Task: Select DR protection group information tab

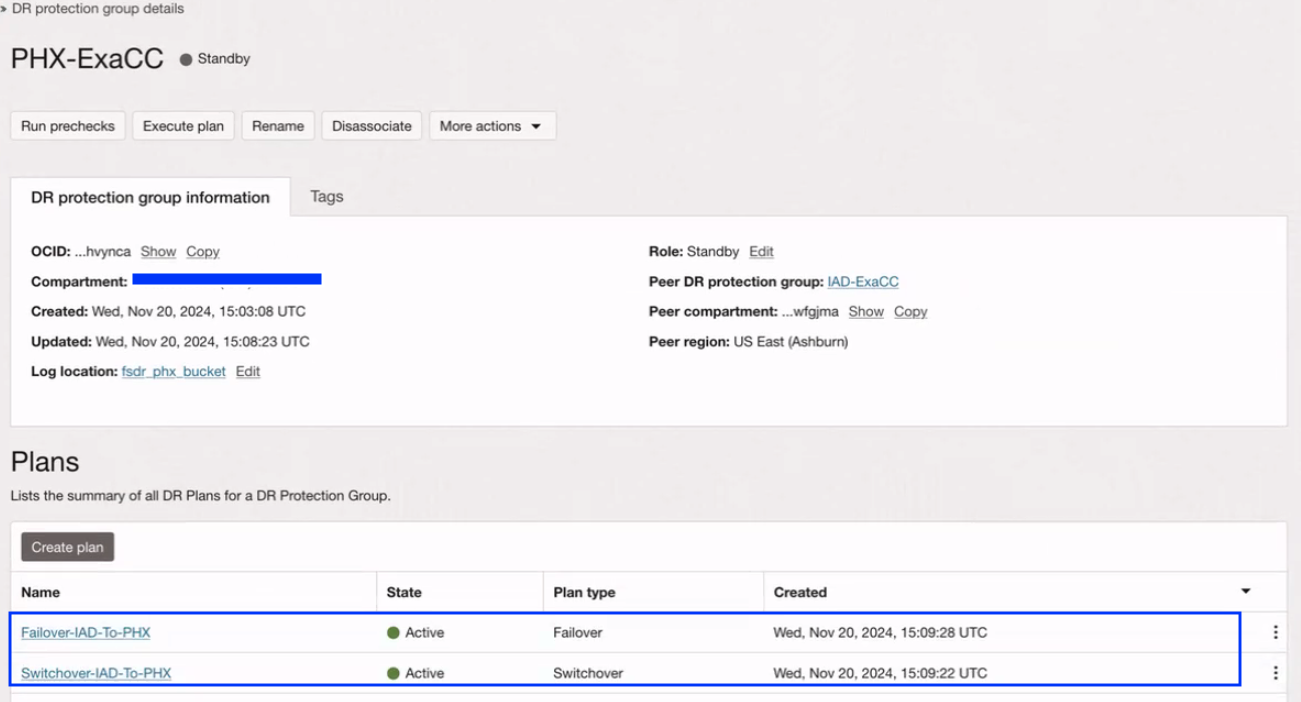Action: pos(150,198)
